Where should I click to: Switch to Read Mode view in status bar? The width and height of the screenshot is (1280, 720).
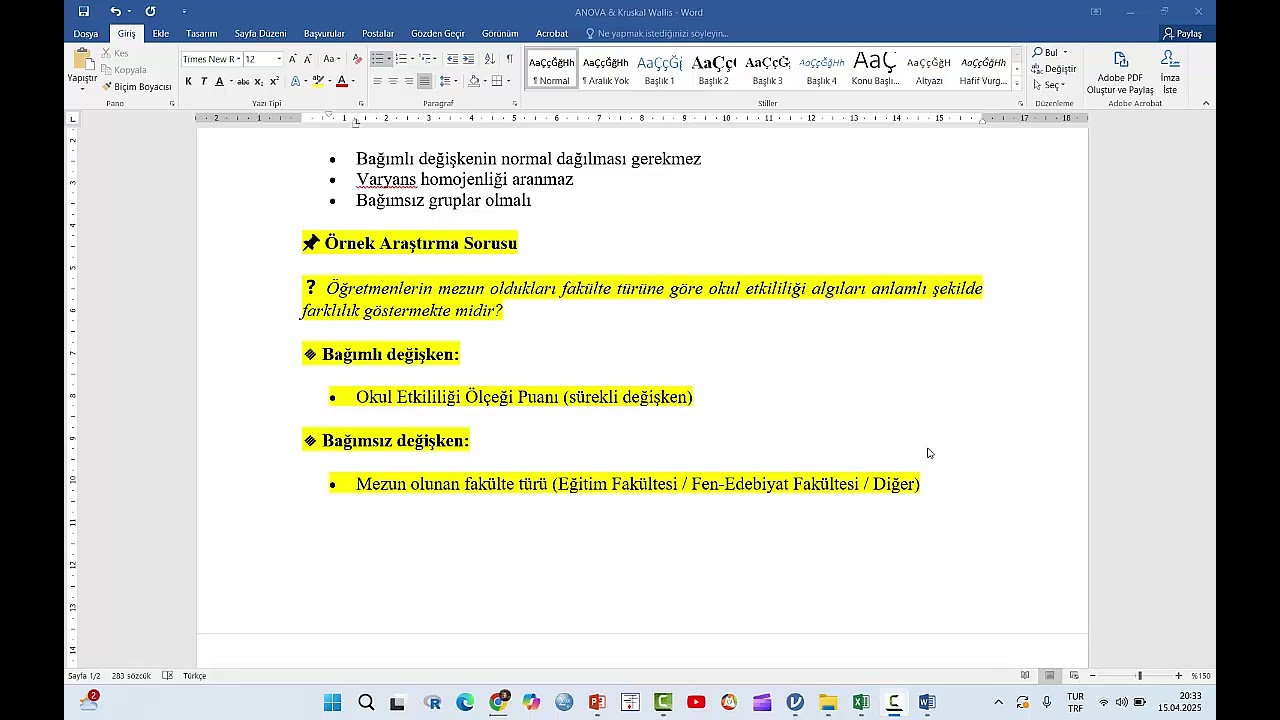point(1025,676)
